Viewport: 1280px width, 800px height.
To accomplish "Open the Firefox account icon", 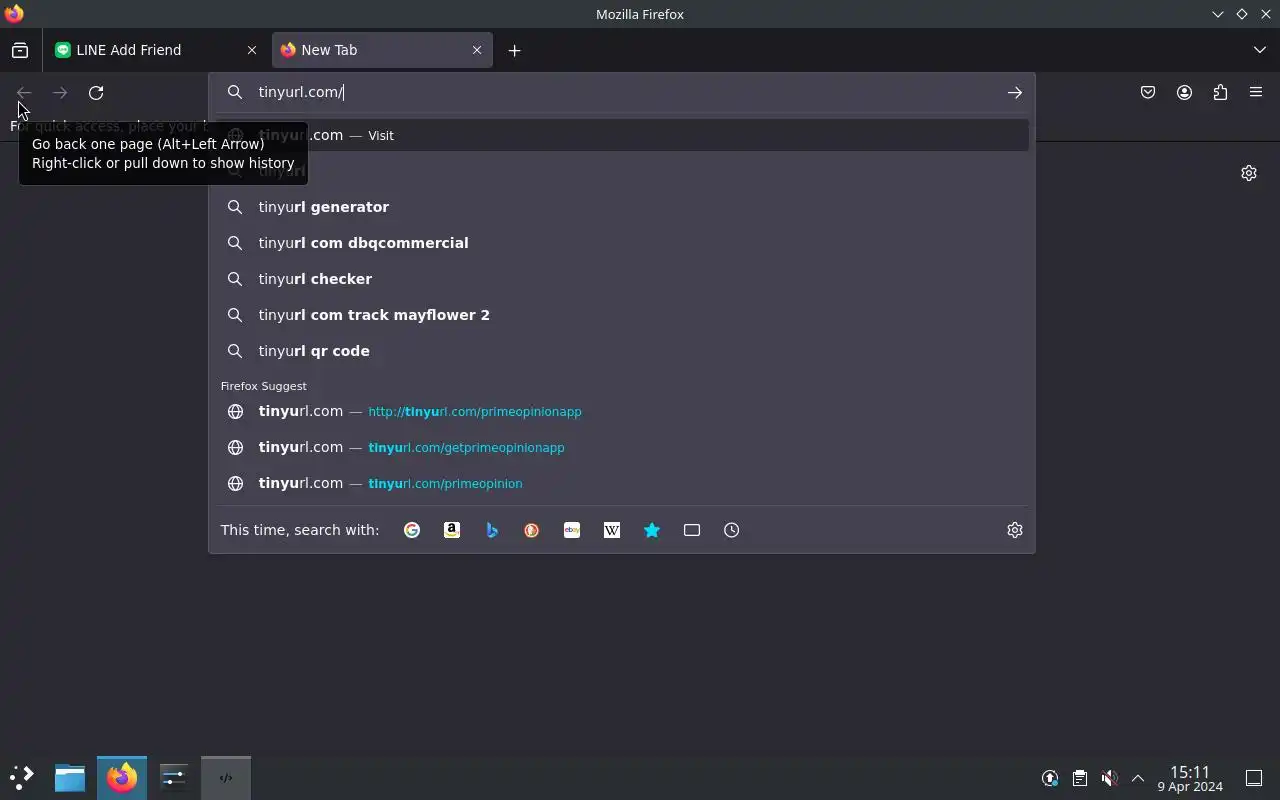I will point(1184,93).
